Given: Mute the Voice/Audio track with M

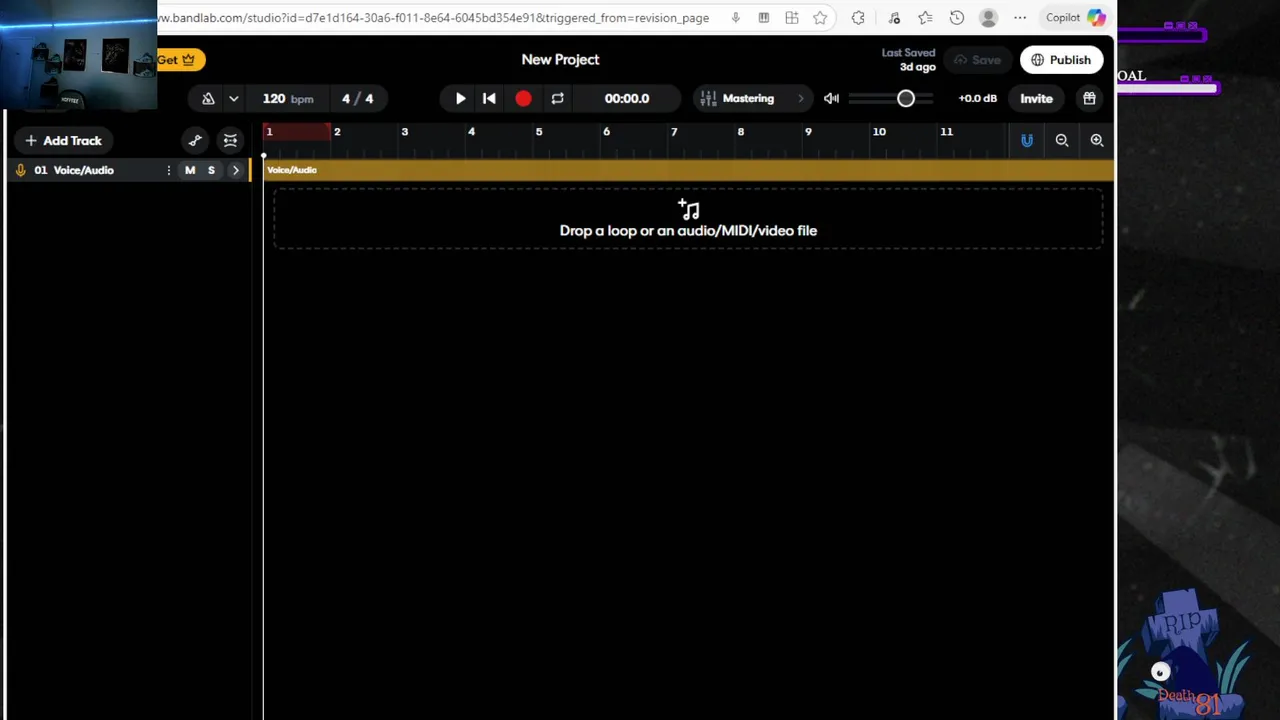Looking at the screenshot, I should pos(190,170).
